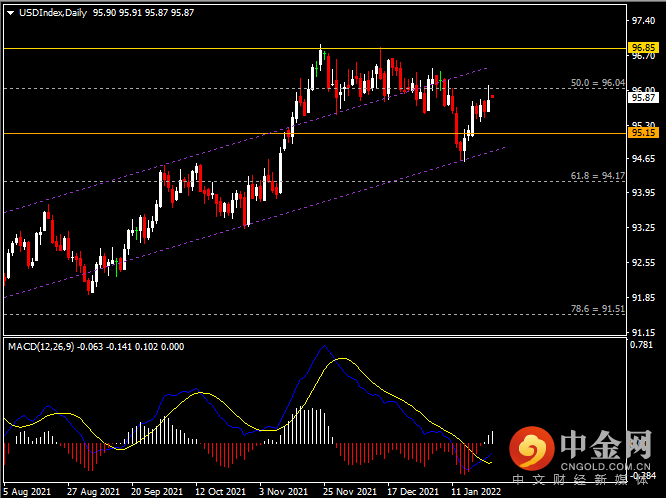Click the 93.25 price scale value

click(x=643, y=228)
